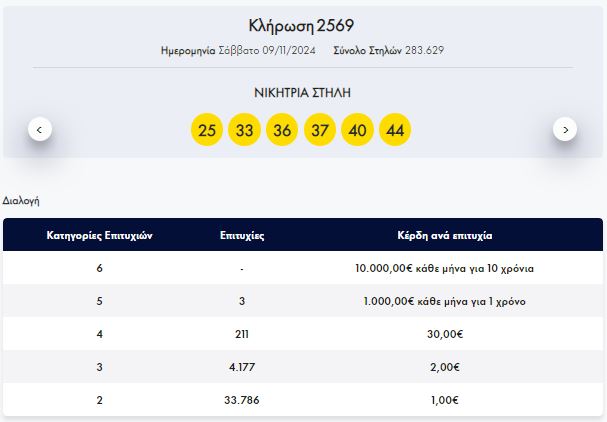
Task: Click the 33.786 winners cell
Action: point(241,400)
